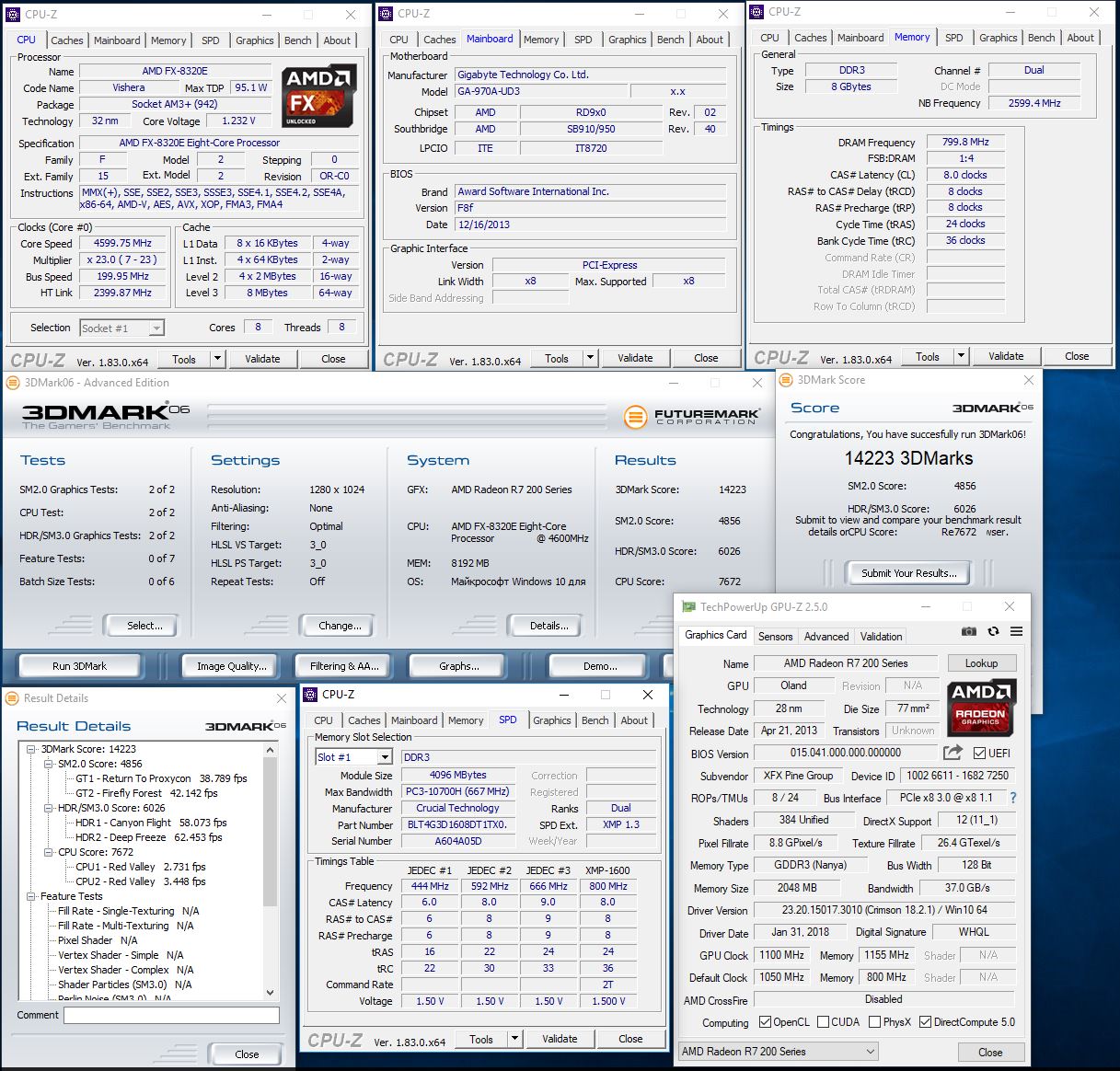The width and height of the screenshot is (1120, 1071).
Task: Click GPU-Z title bar app icon
Action: tap(687, 607)
